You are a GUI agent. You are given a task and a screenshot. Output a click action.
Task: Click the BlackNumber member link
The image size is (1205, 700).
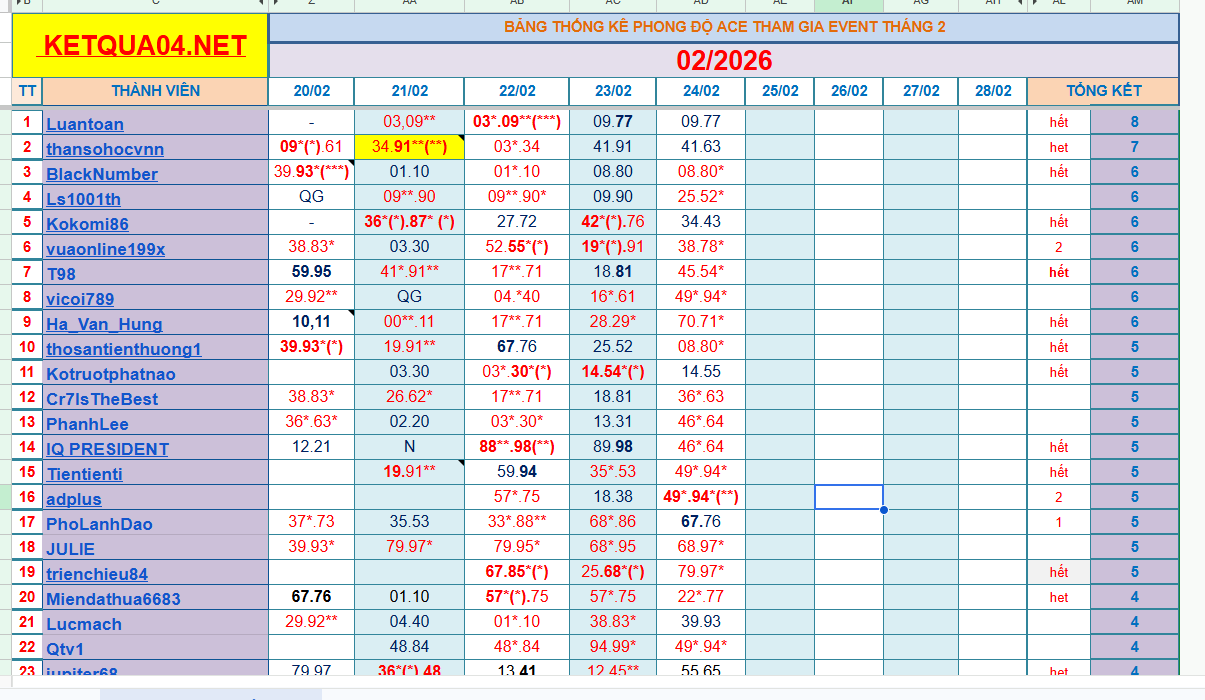102,174
